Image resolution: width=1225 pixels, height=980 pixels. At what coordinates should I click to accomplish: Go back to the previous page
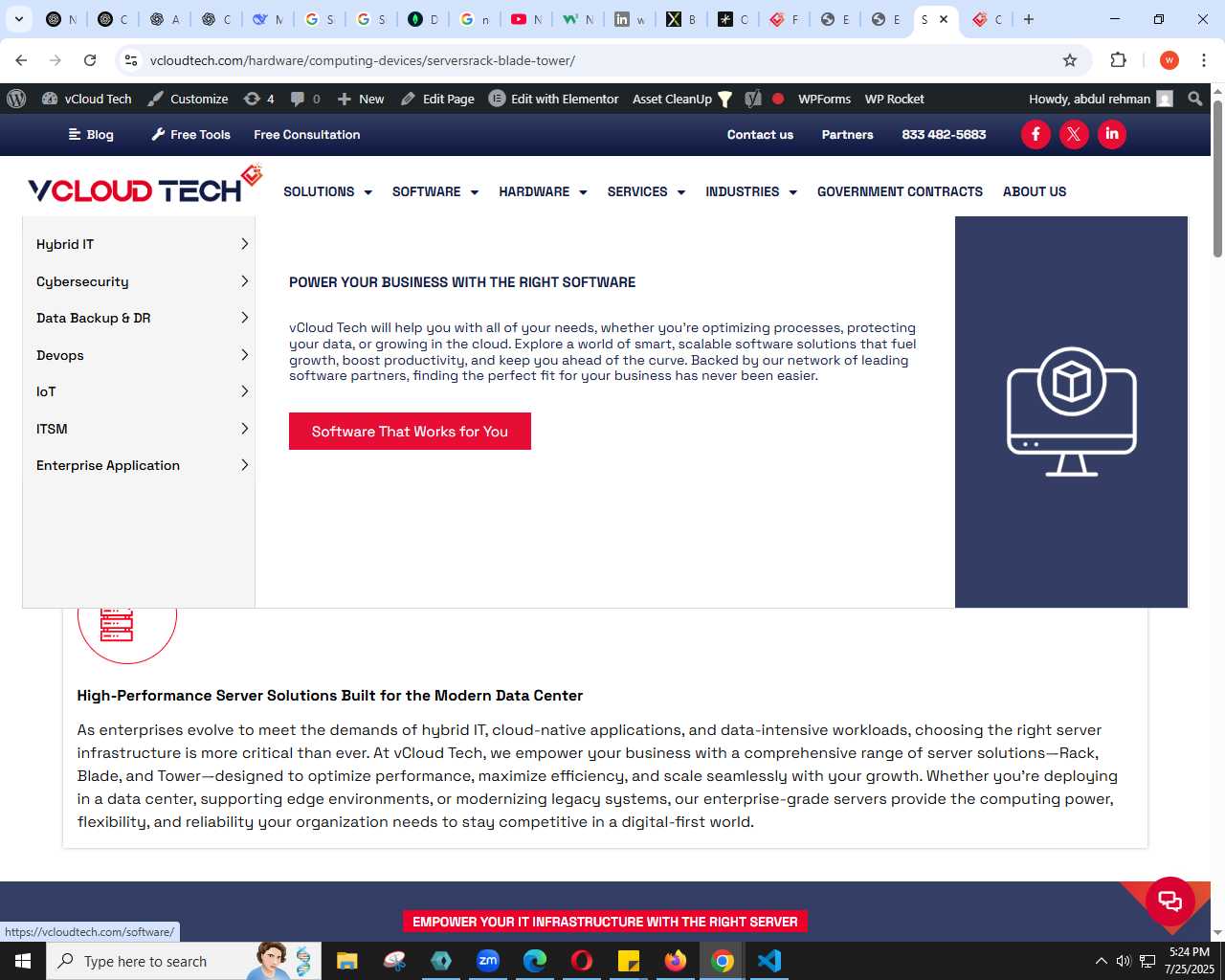click(21, 60)
